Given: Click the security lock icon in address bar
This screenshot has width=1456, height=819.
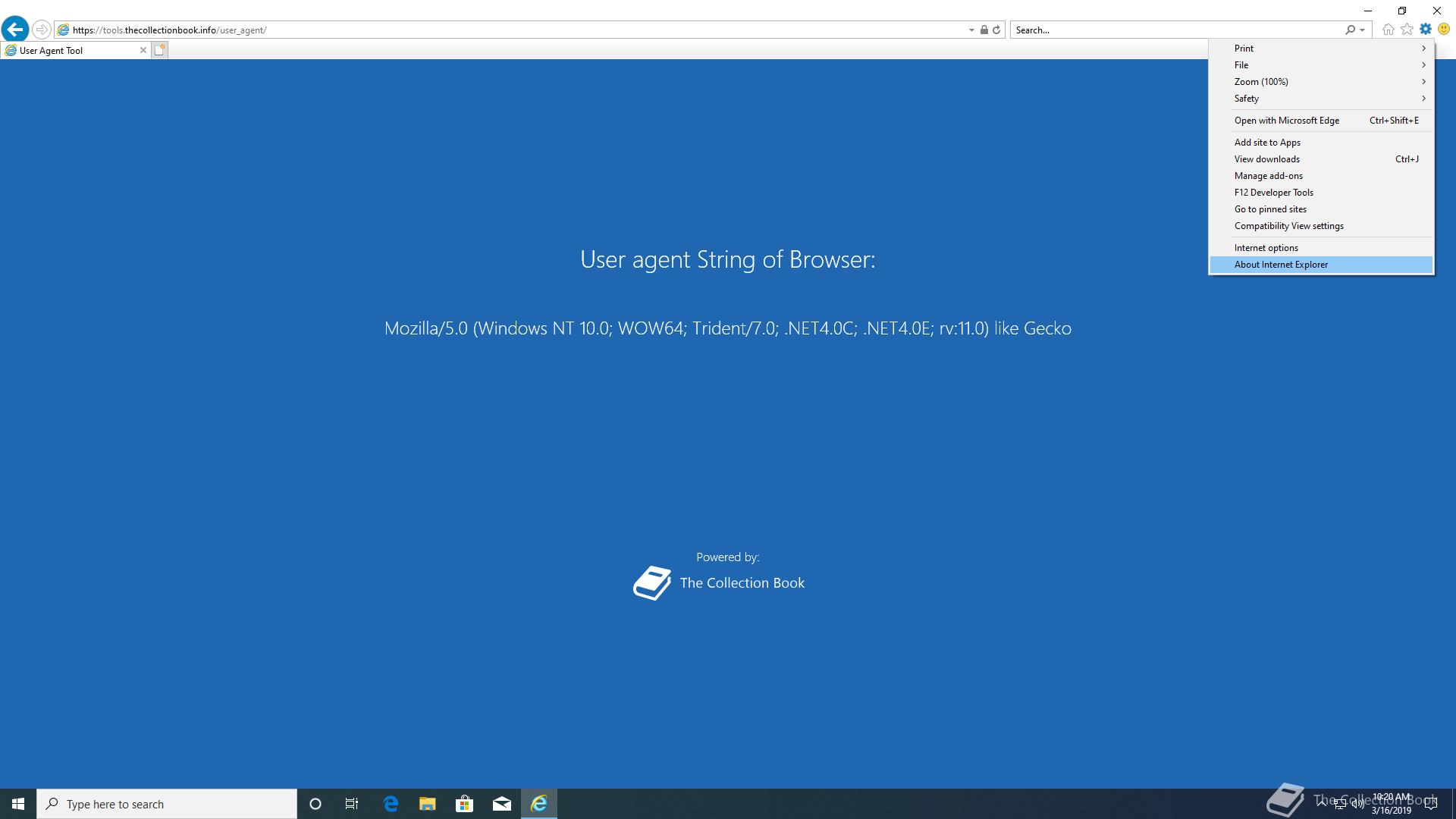Looking at the screenshot, I should [x=984, y=30].
